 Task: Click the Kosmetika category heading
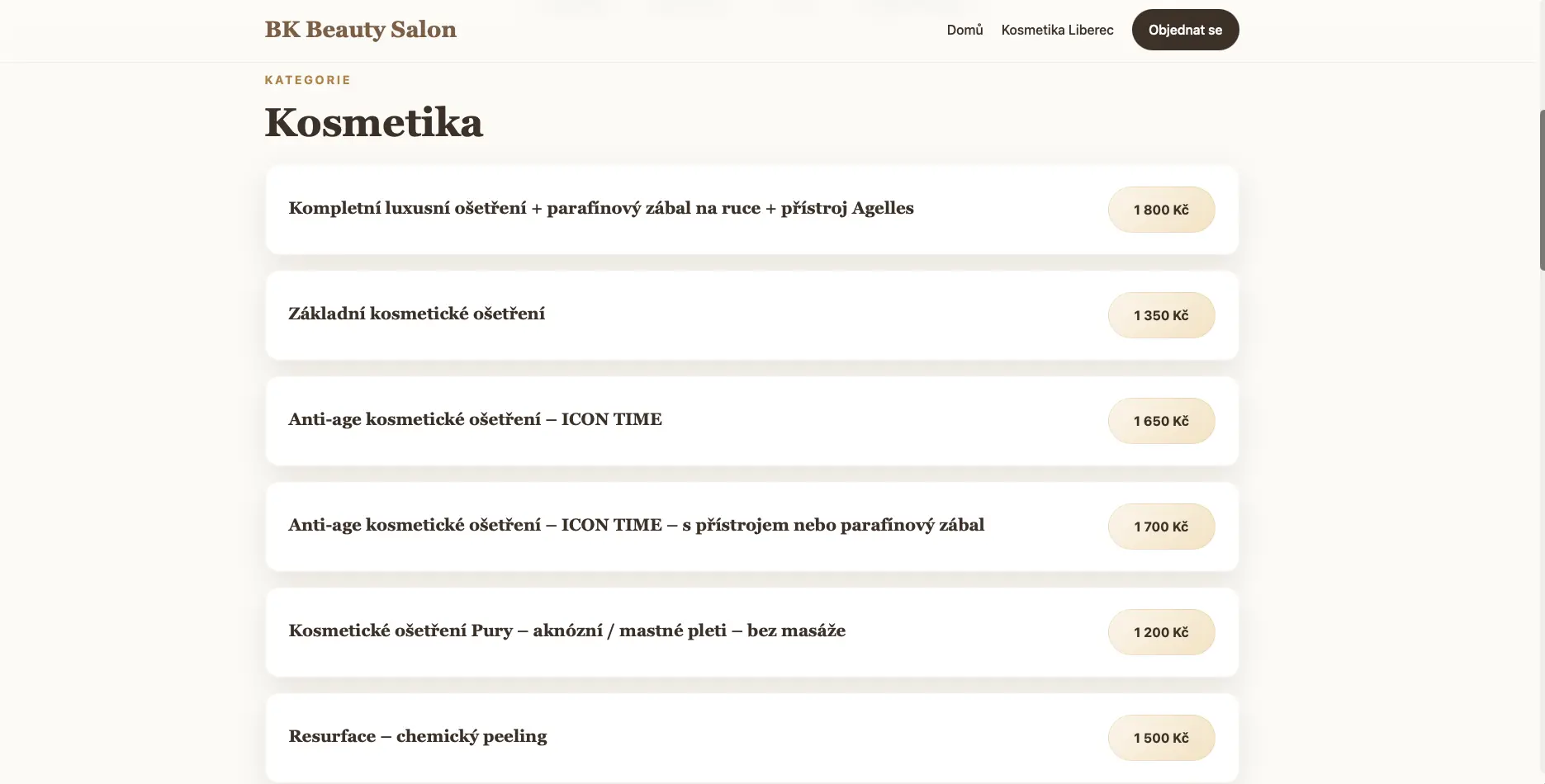(373, 123)
